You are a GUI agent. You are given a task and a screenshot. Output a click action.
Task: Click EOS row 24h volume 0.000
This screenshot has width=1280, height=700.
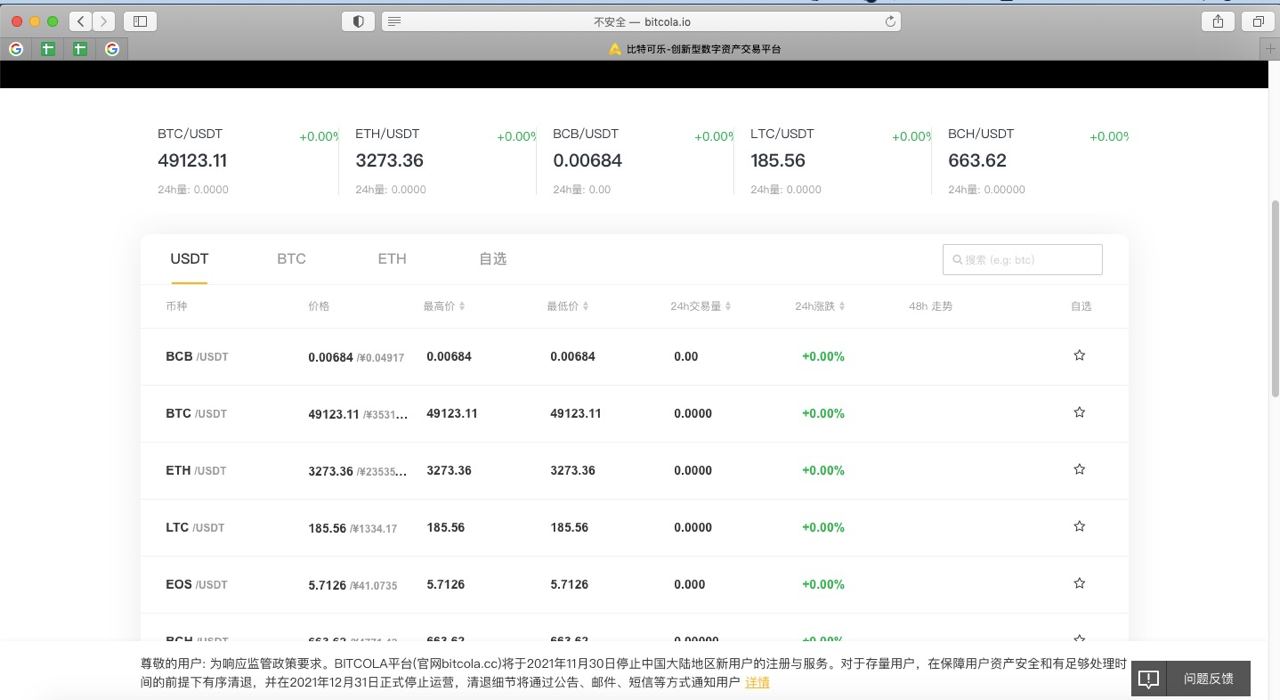[x=689, y=584]
